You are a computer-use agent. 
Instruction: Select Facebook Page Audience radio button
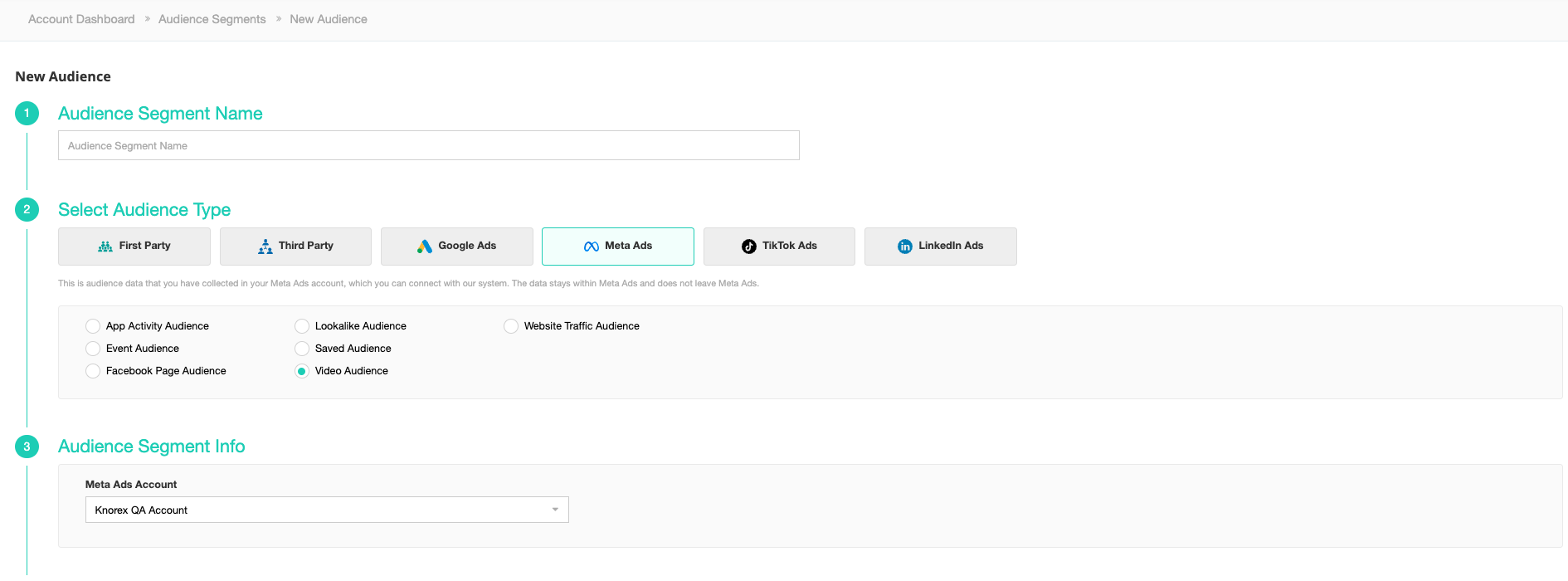pos(93,371)
